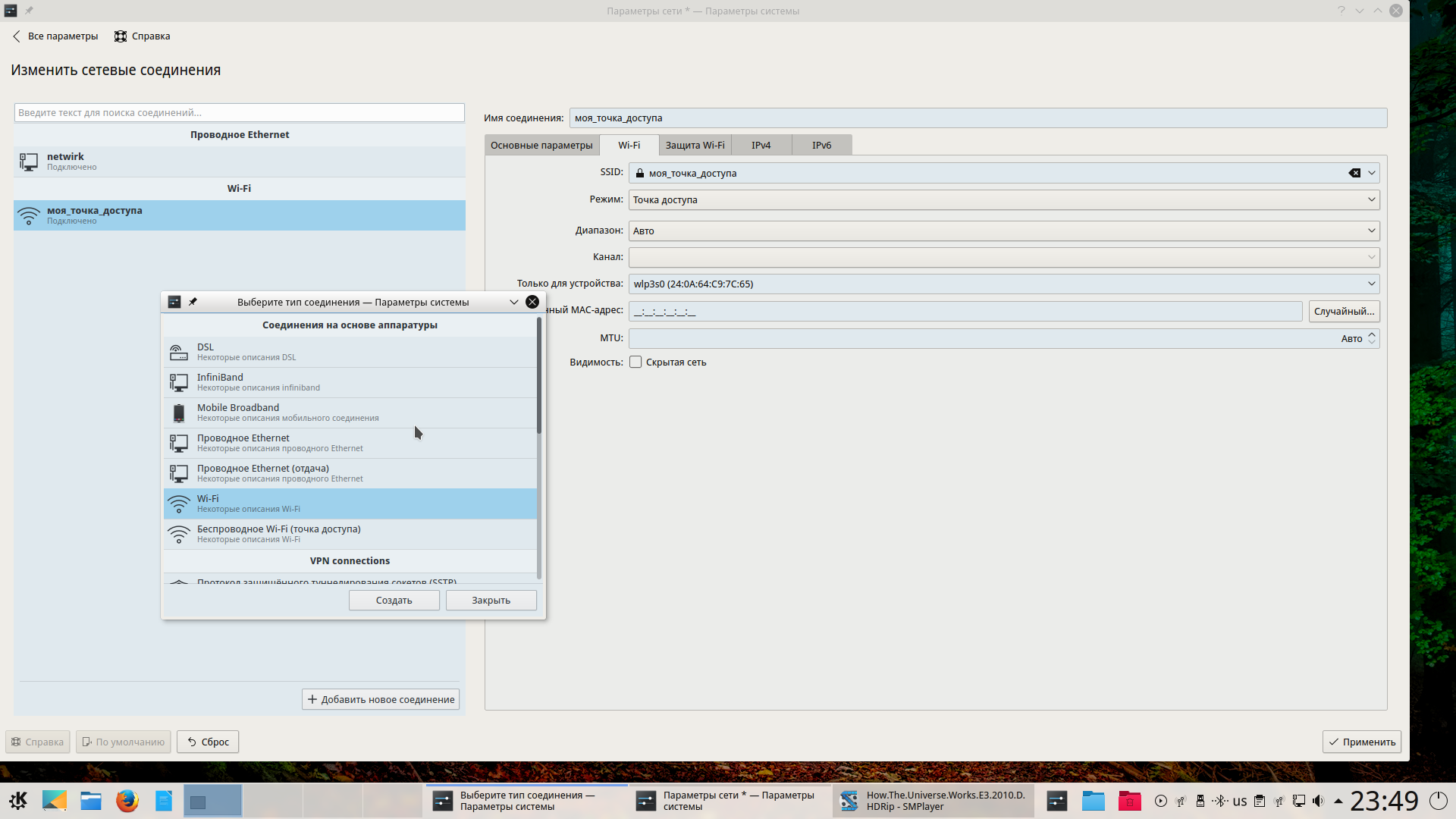The image size is (1456, 819).
Task: Click the connection search text field
Action: tap(239, 112)
